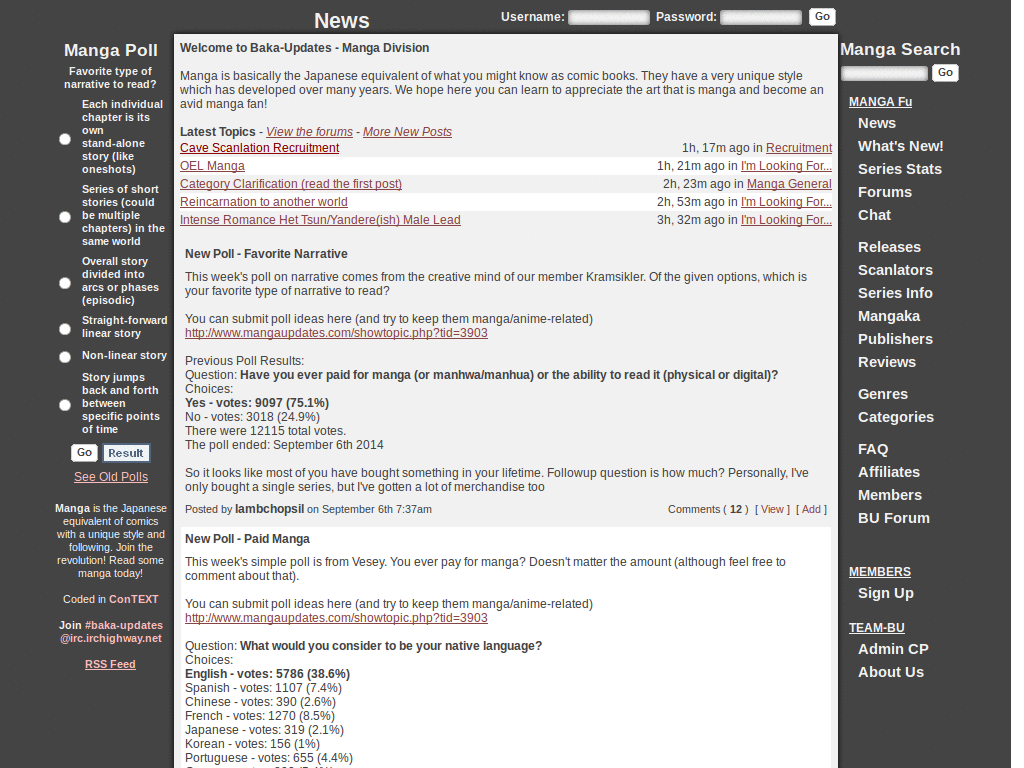Open showtopic URL in Paid Manga post
Screen dimensions: 1024x768
336,618
